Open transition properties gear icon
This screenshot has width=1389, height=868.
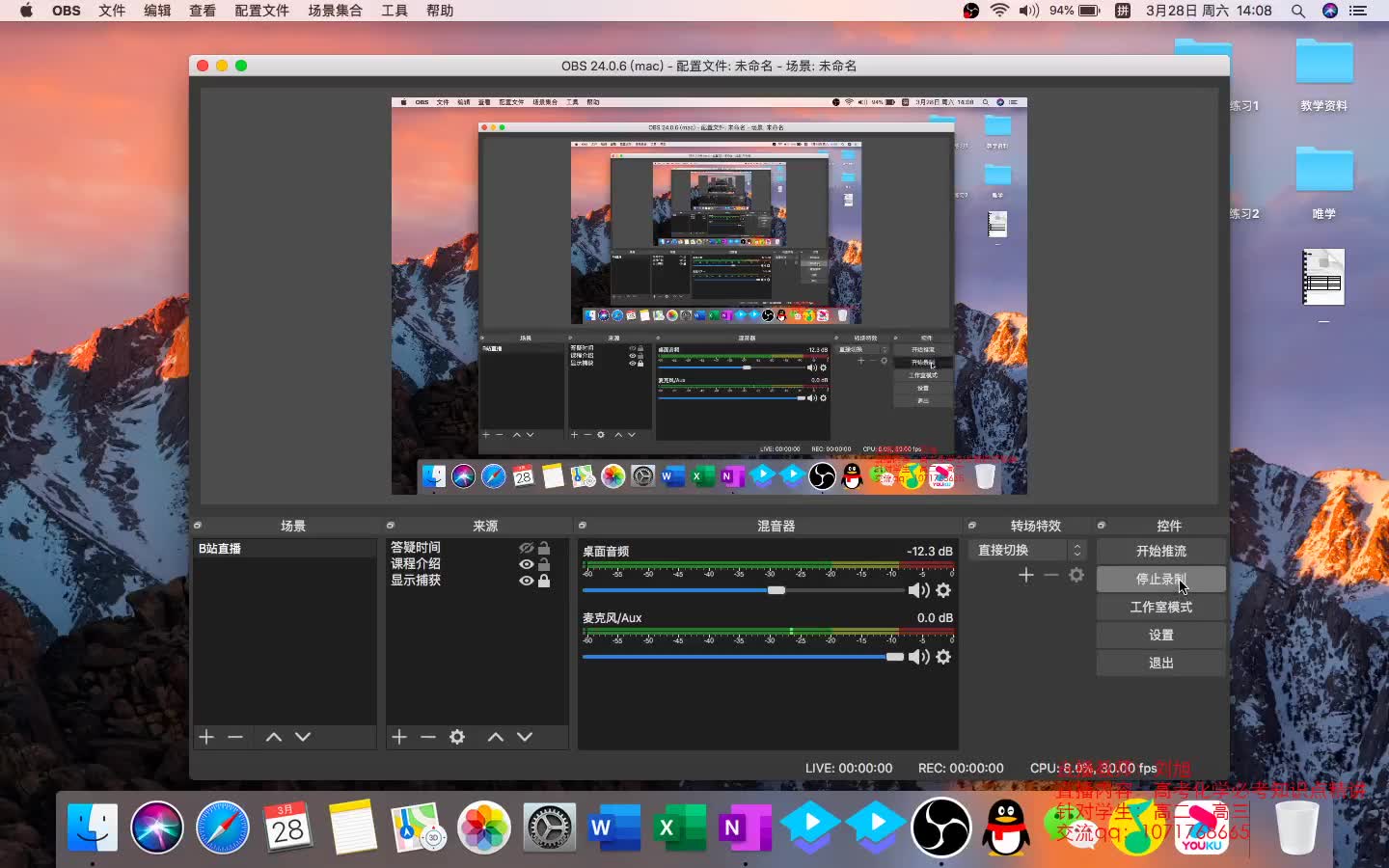[1076, 575]
